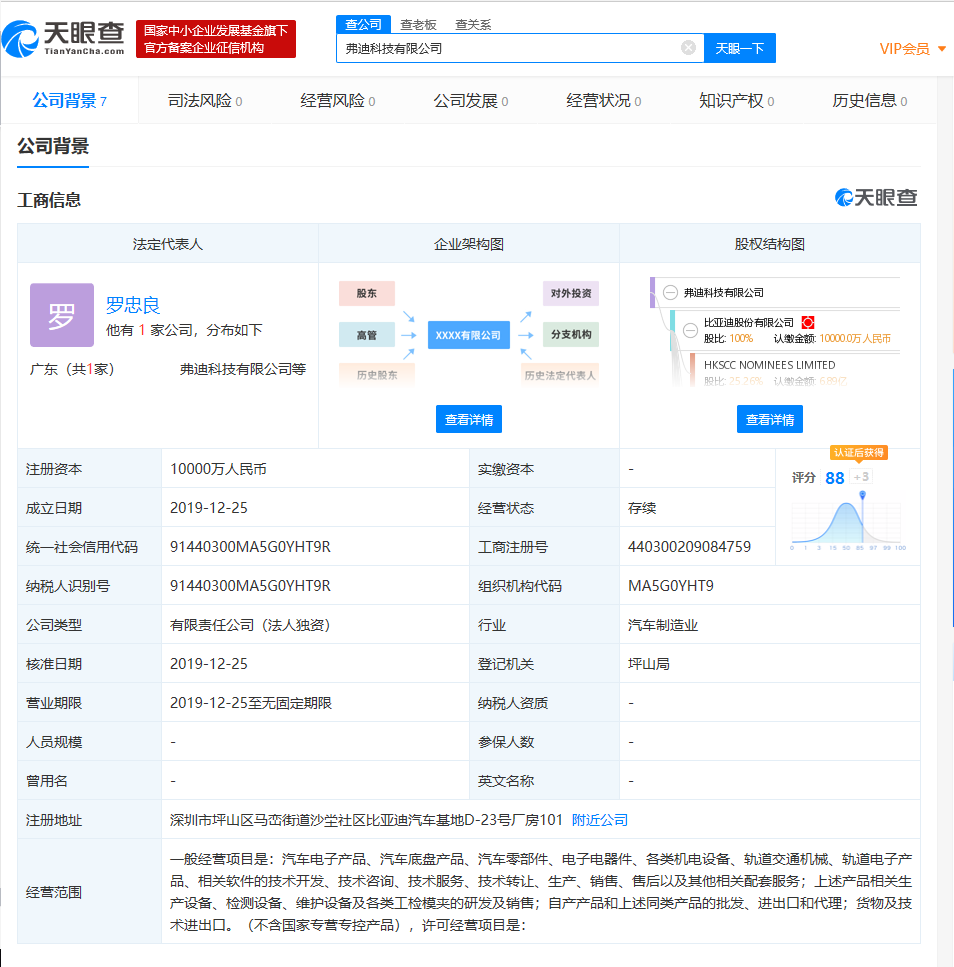Click the 10000万人民币 registered capital value

coord(218,469)
